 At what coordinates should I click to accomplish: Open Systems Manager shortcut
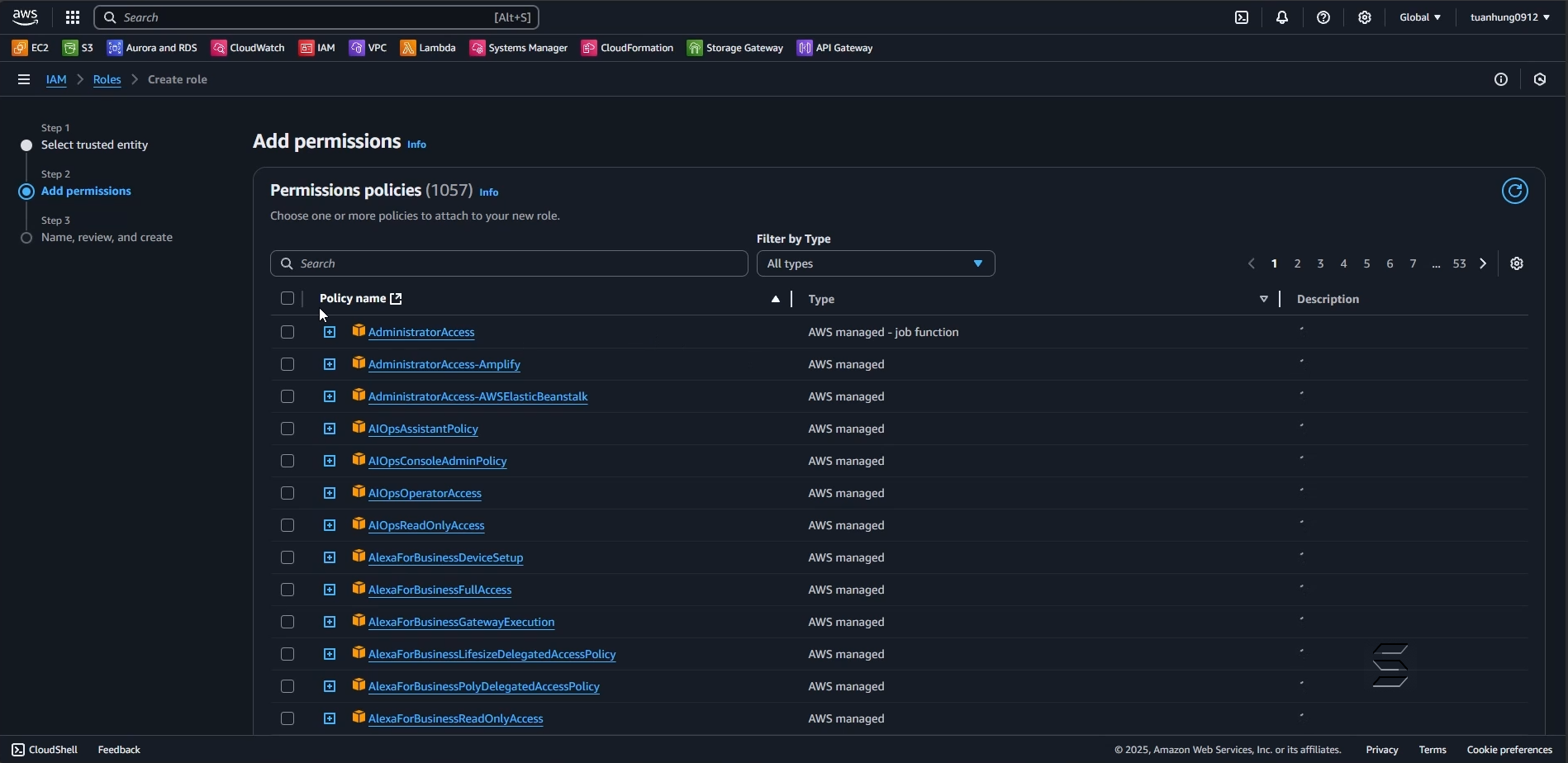pos(519,48)
